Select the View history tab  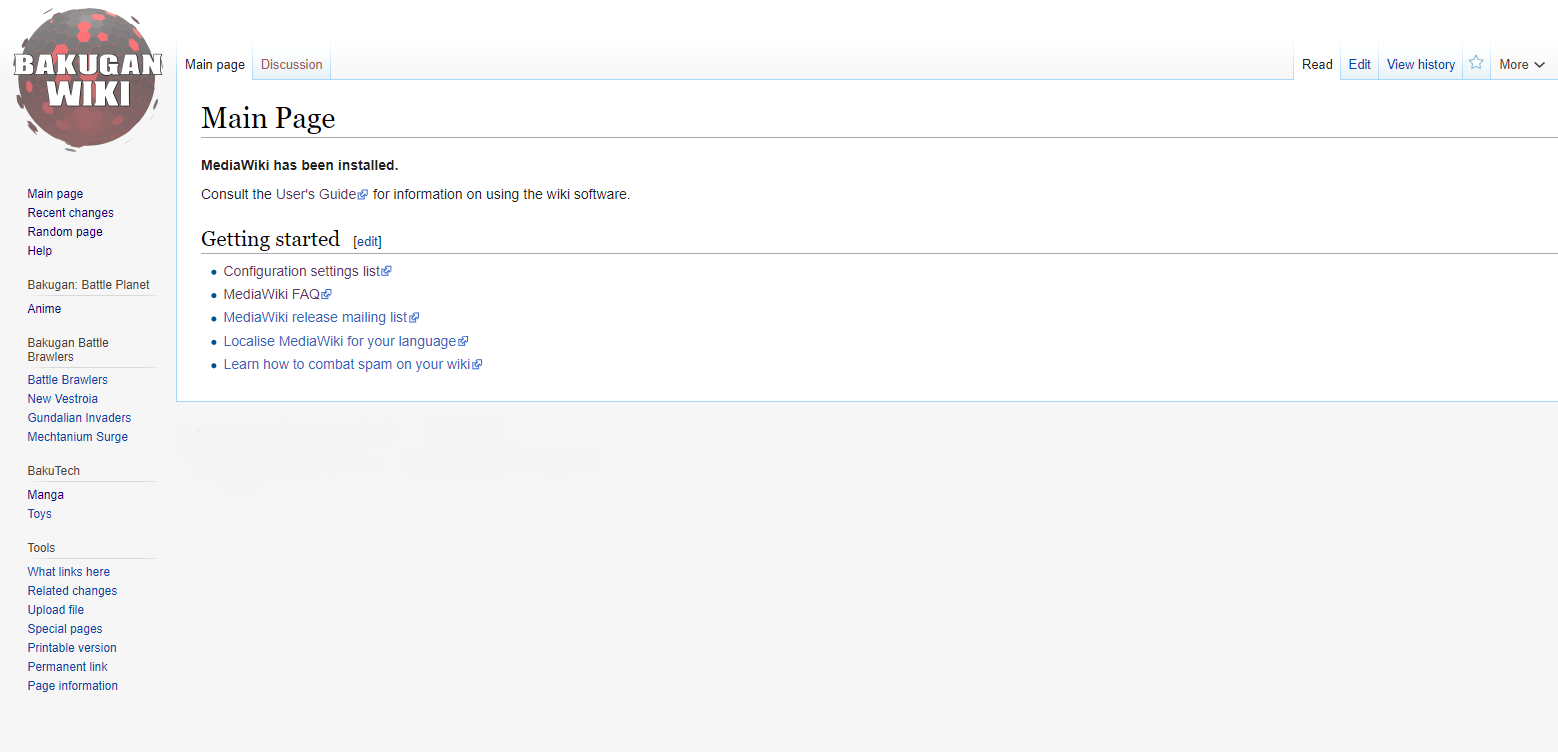1420,64
